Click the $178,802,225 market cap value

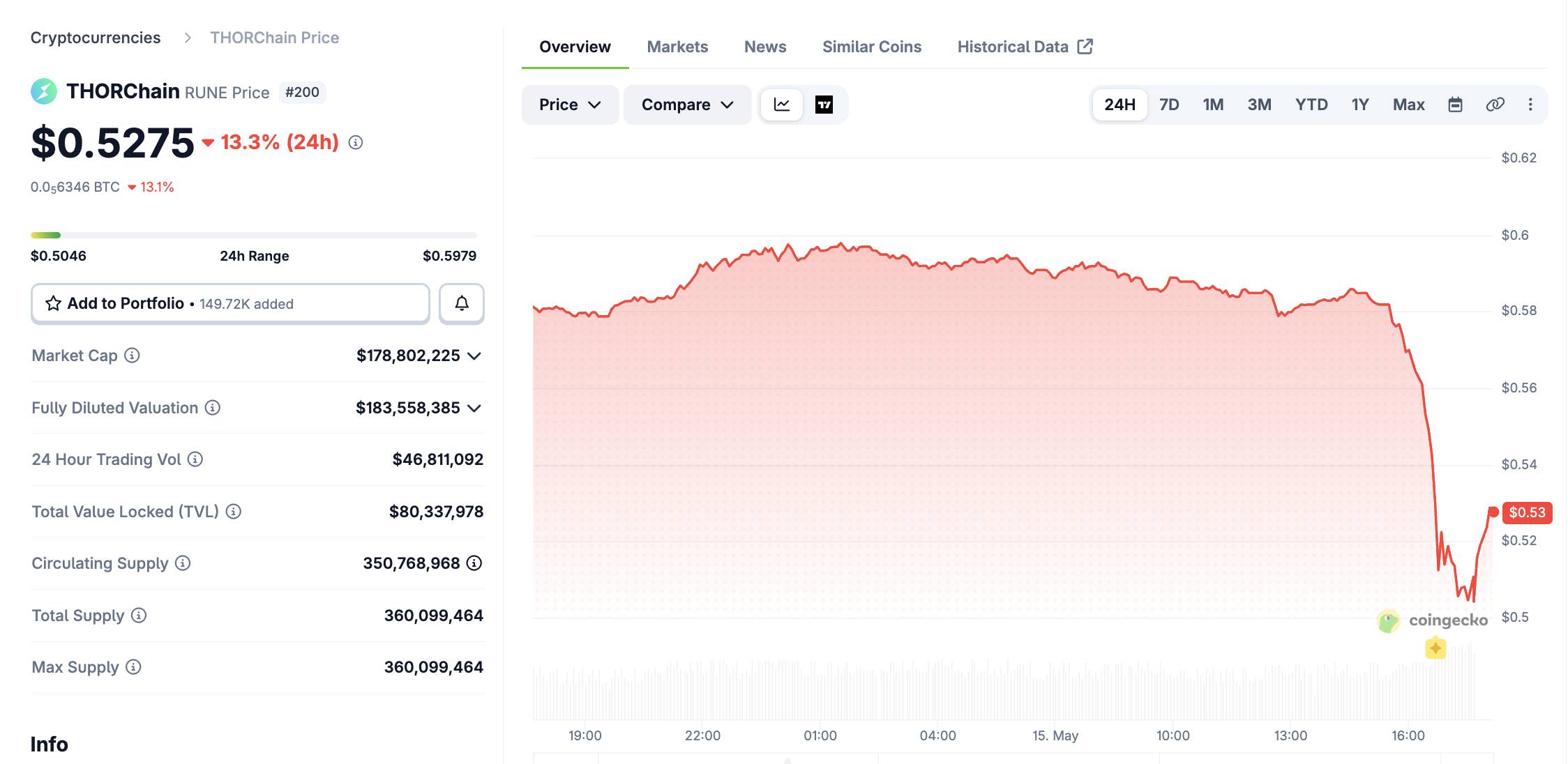click(x=408, y=356)
